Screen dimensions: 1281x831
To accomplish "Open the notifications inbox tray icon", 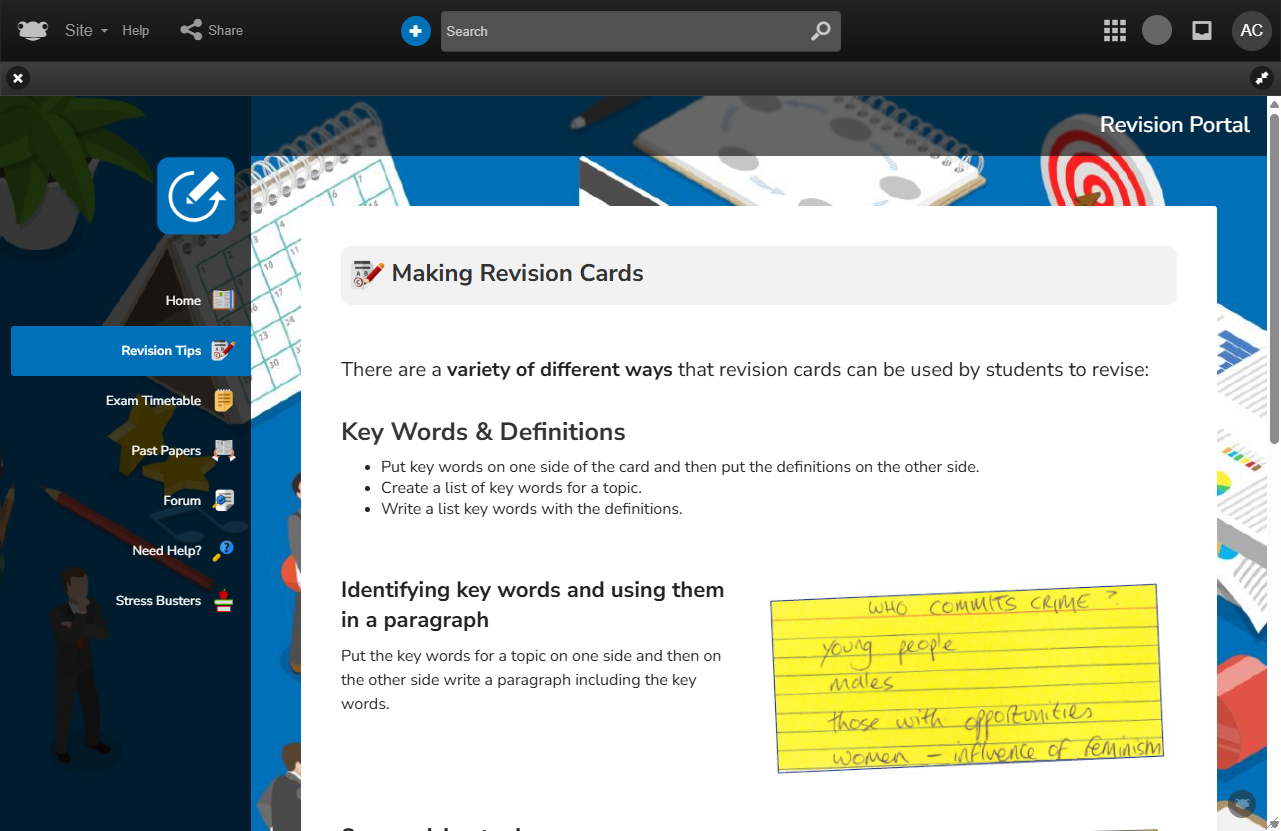I will point(1202,31).
